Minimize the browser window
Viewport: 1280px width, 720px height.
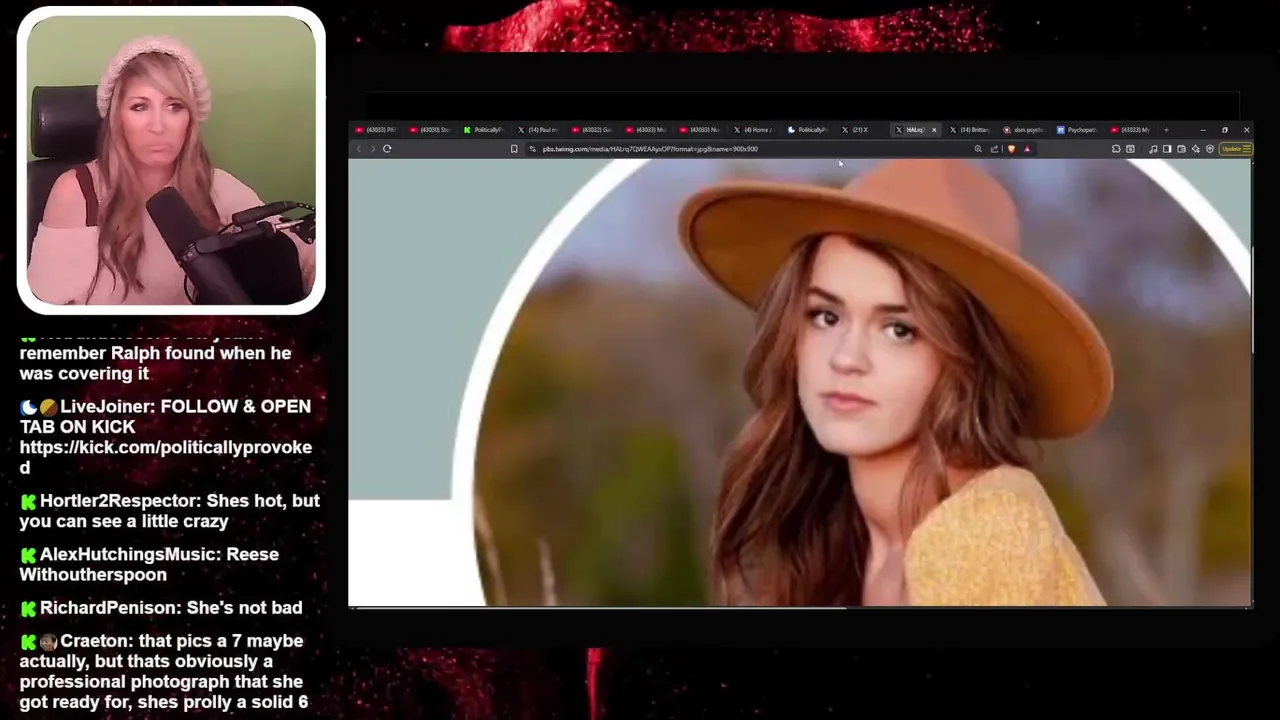(x=1203, y=130)
